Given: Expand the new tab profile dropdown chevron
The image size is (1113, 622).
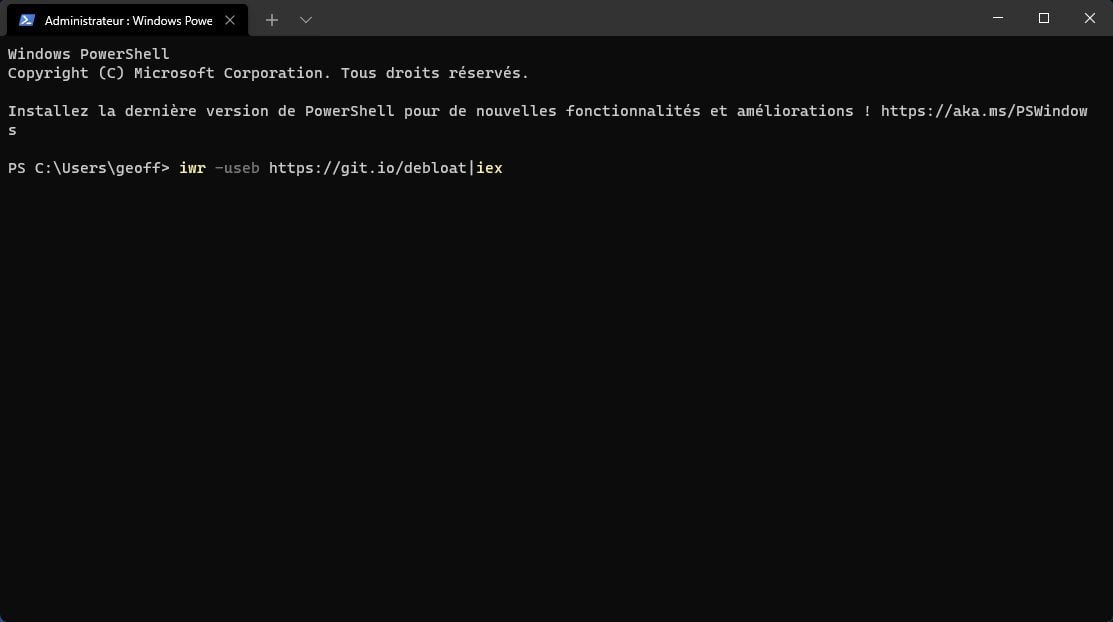Looking at the screenshot, I should tap(306, 20).
